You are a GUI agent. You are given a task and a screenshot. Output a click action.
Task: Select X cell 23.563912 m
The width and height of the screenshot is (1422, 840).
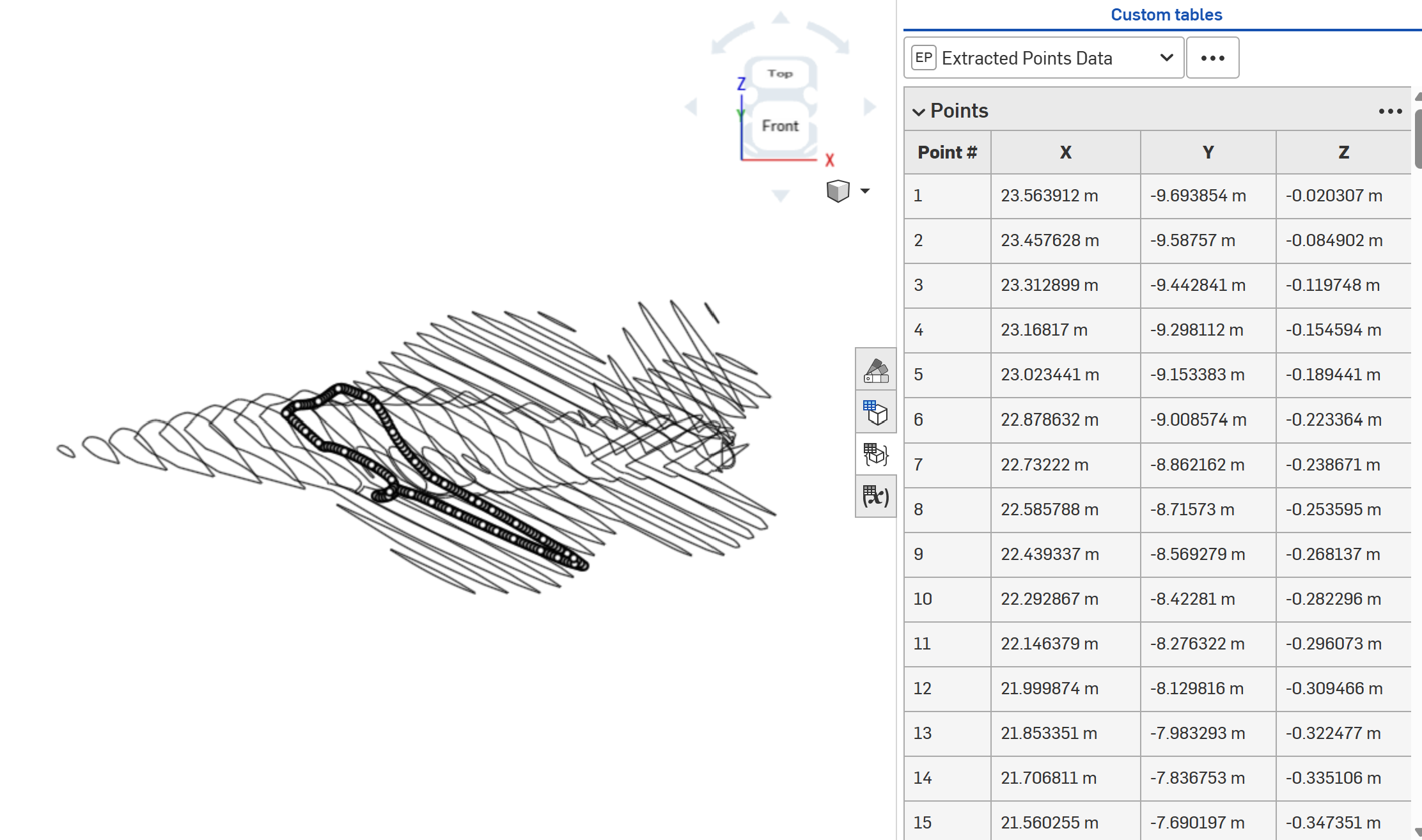[x=1066, y=196]
